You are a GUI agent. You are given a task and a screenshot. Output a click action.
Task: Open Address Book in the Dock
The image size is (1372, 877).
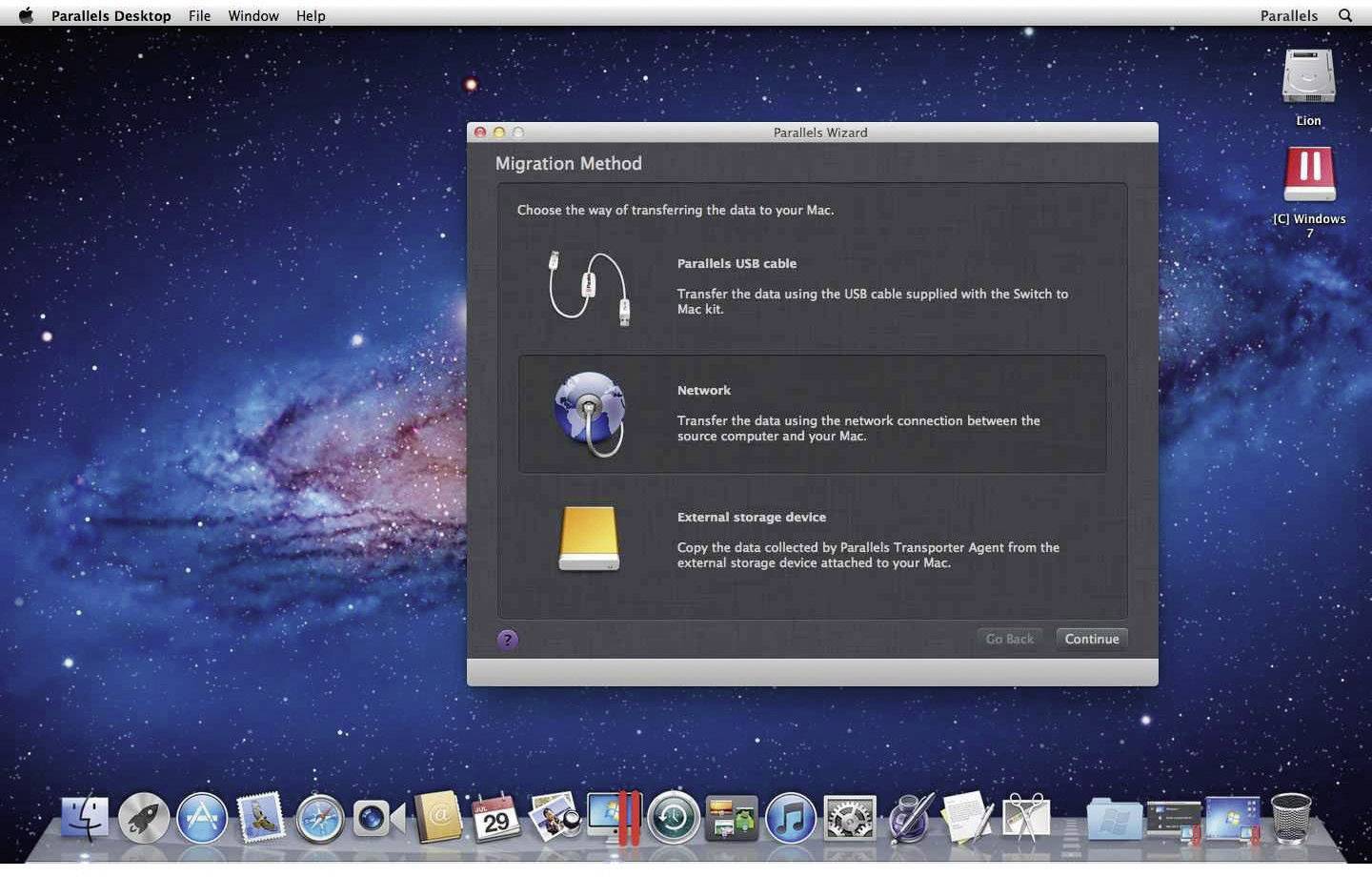[x=437, y=817]
